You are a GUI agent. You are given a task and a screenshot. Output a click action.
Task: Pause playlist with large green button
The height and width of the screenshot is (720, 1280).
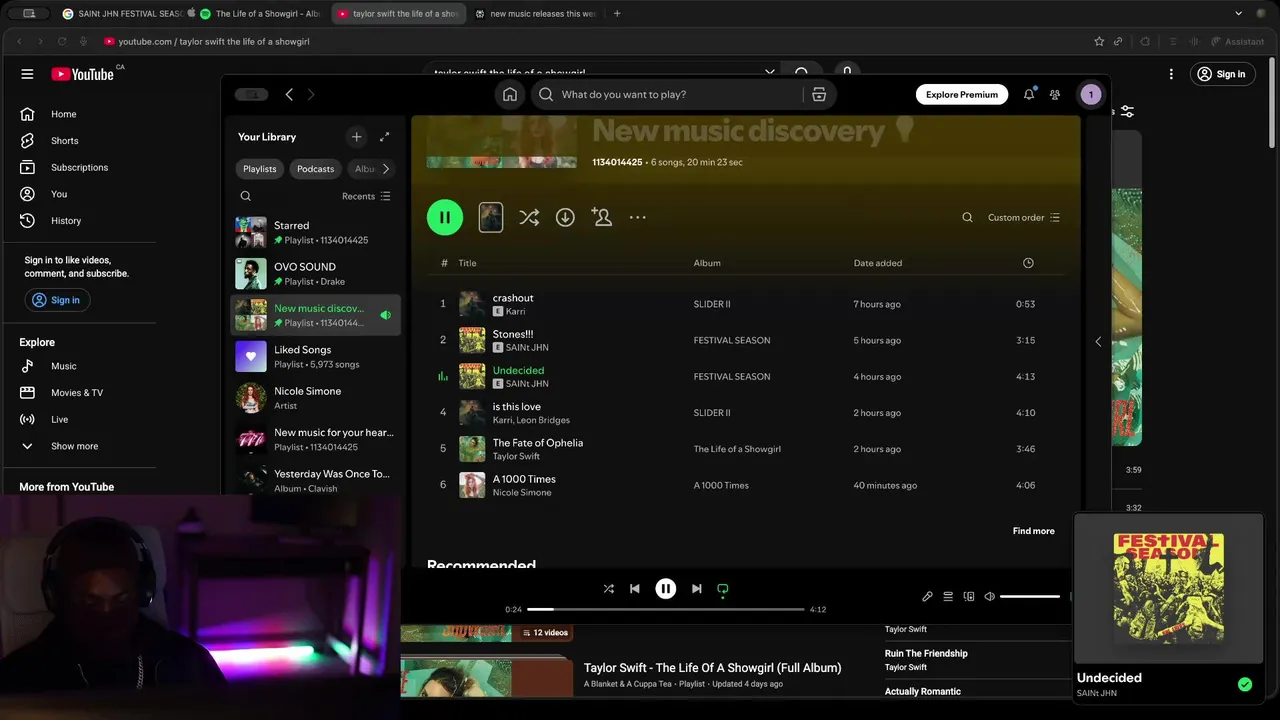tap(445, 217)
